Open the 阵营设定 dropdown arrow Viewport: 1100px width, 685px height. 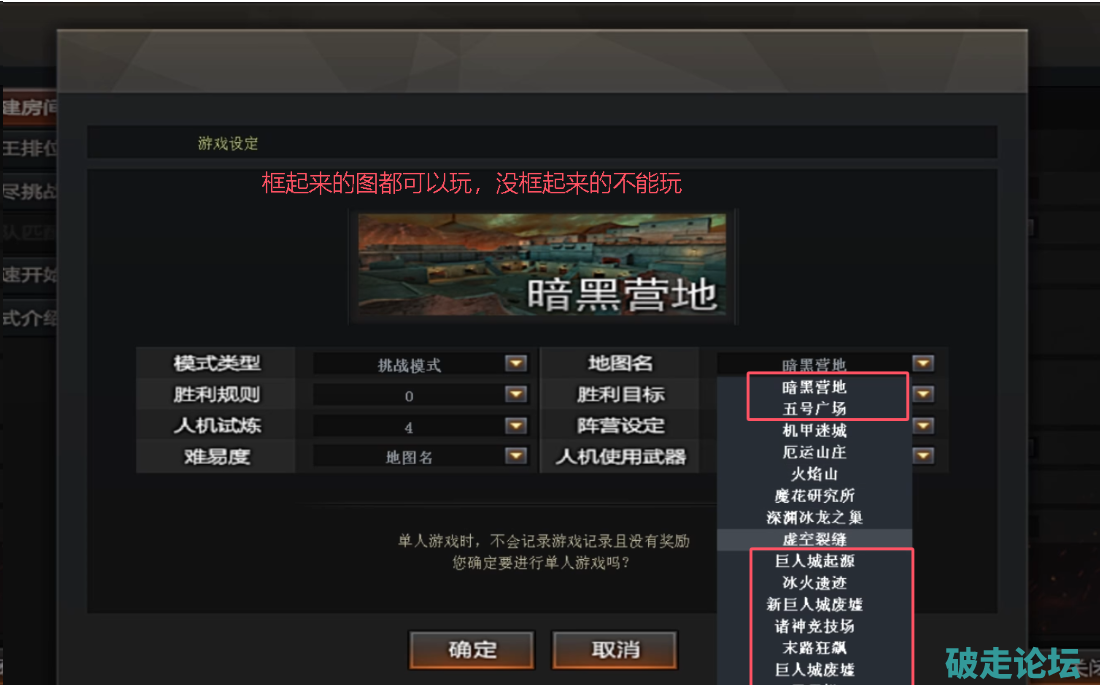923,425
